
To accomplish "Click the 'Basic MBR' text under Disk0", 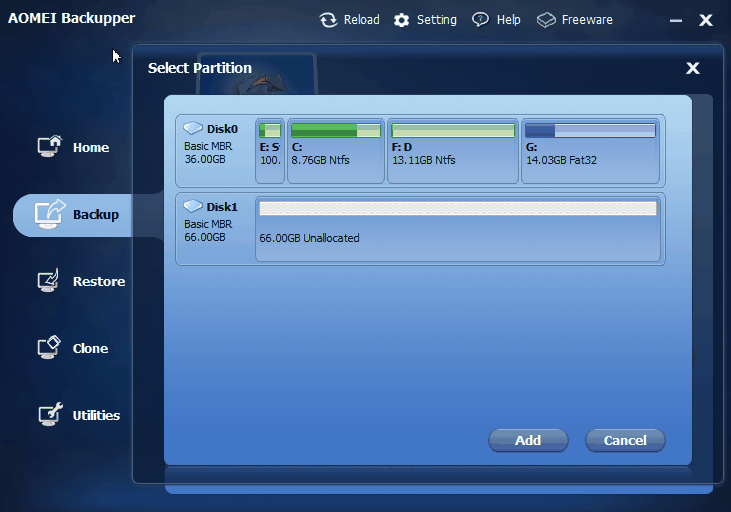I will [208, 146].
